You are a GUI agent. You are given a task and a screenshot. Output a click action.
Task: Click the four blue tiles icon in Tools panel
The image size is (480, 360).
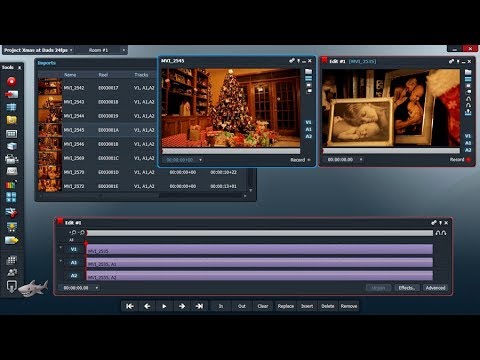[x=11, y=197]
